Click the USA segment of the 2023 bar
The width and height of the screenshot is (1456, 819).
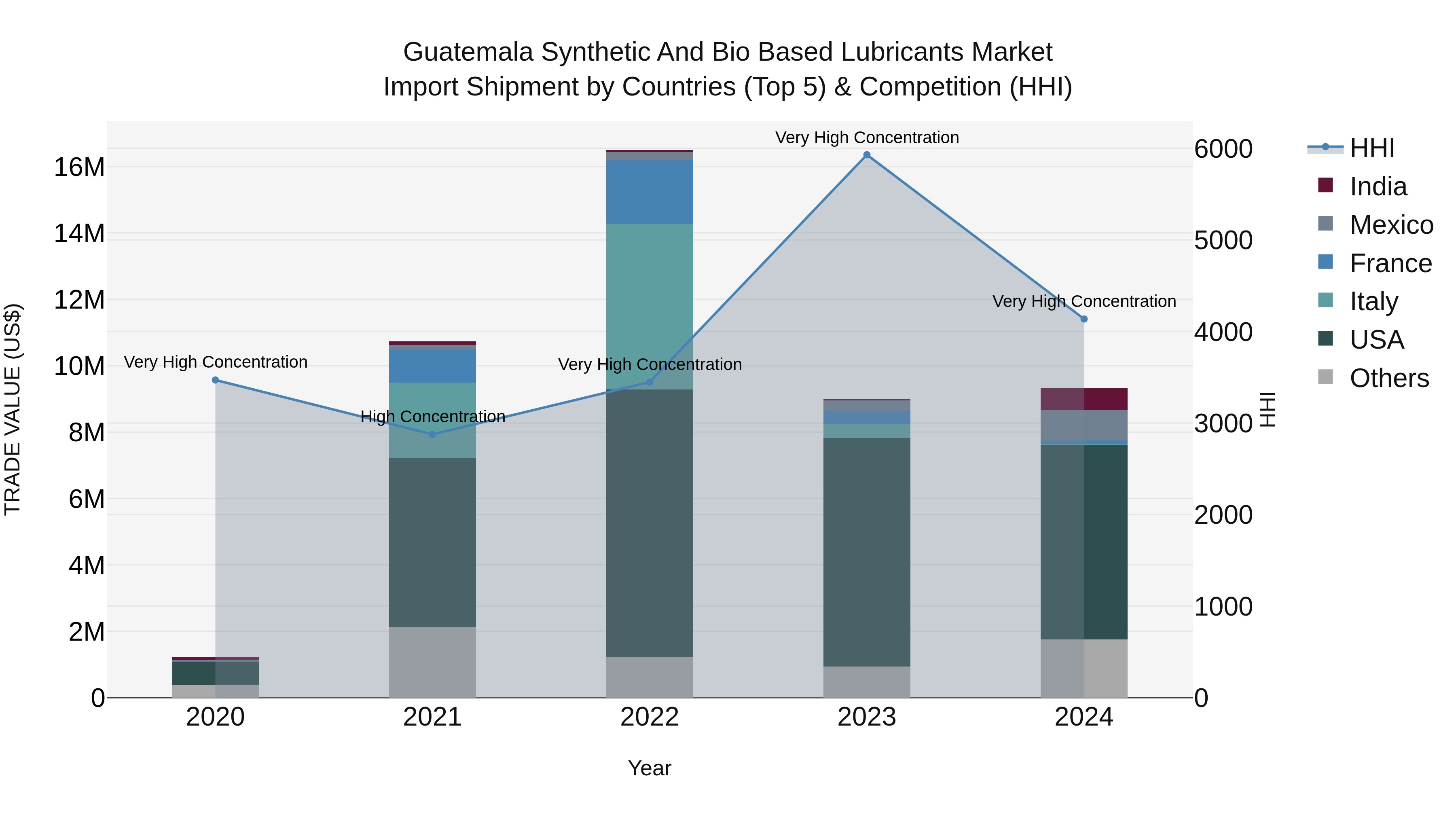click(866, 552)
